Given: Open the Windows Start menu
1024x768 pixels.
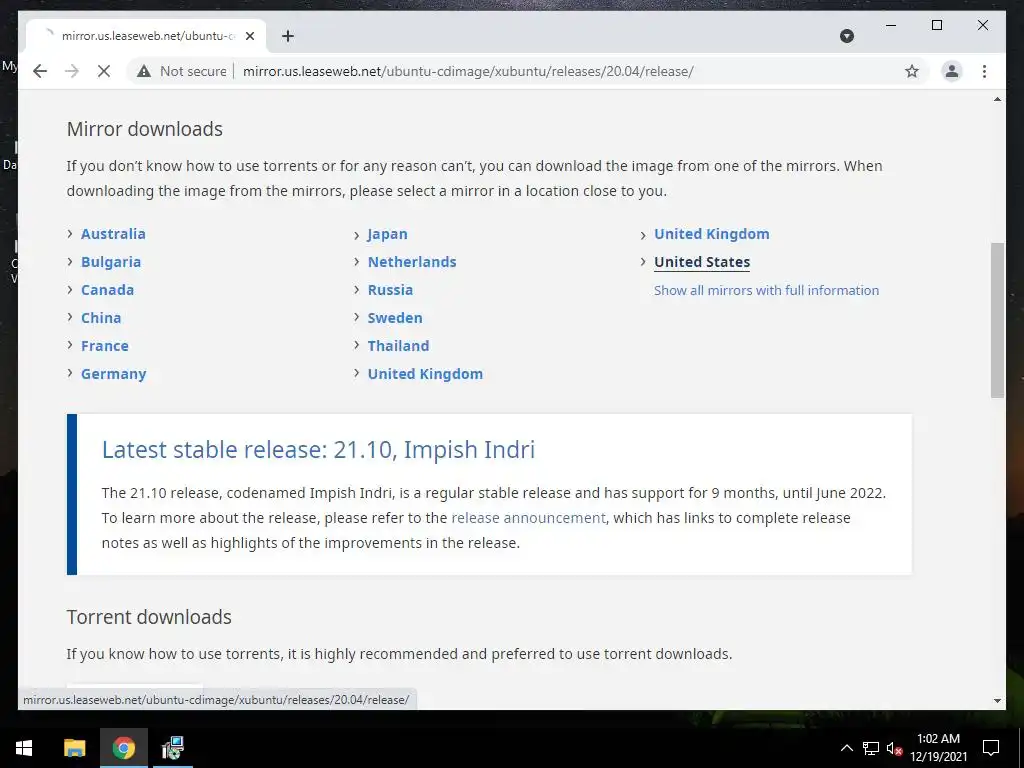Looking at the screenshot, I should click(24, 748).
